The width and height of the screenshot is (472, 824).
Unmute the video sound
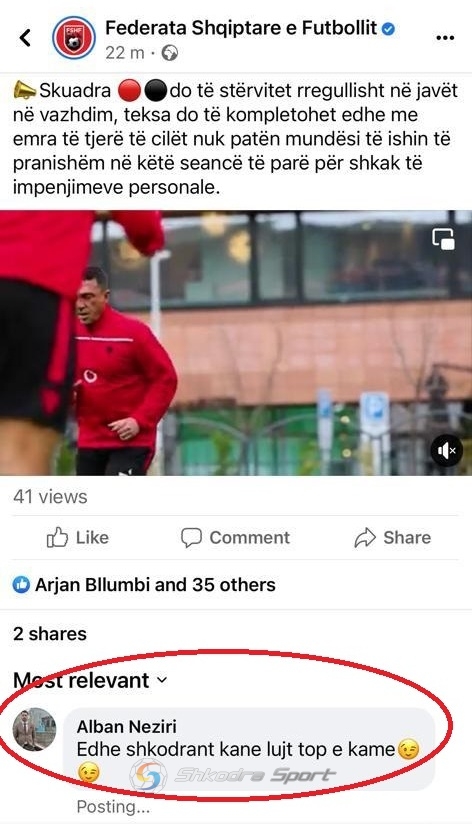pos(446,451)
